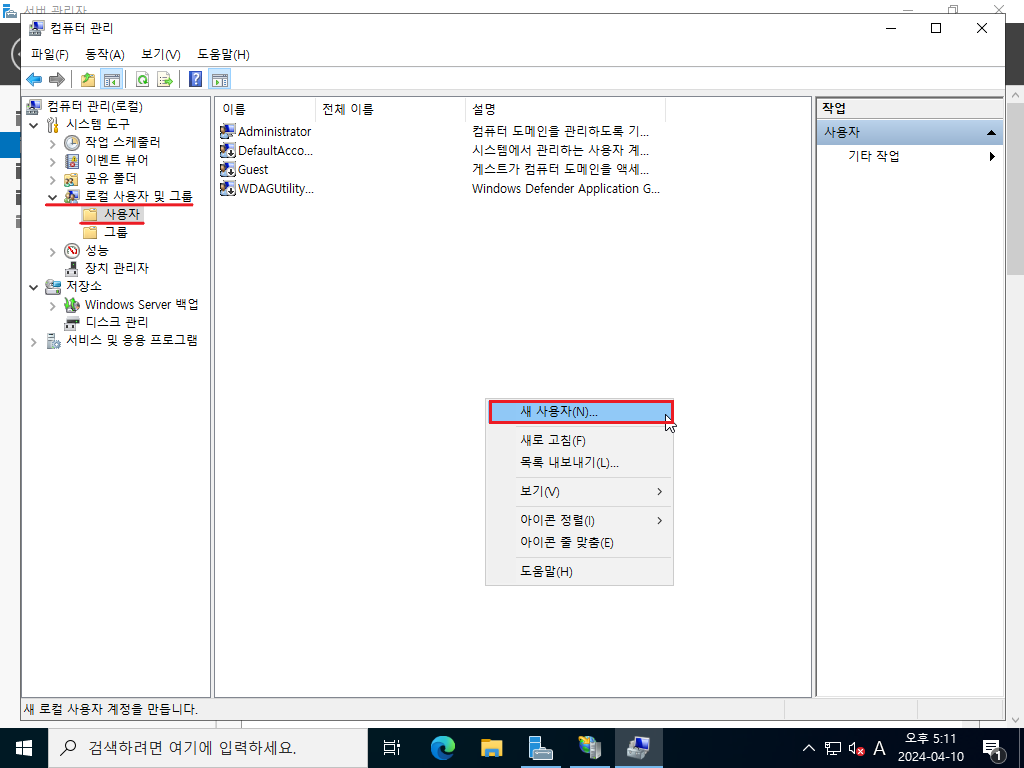Choose 새로 고침(F) from context menu
The height and width of the screenshot is (768, 1024).
click(579, 440)
